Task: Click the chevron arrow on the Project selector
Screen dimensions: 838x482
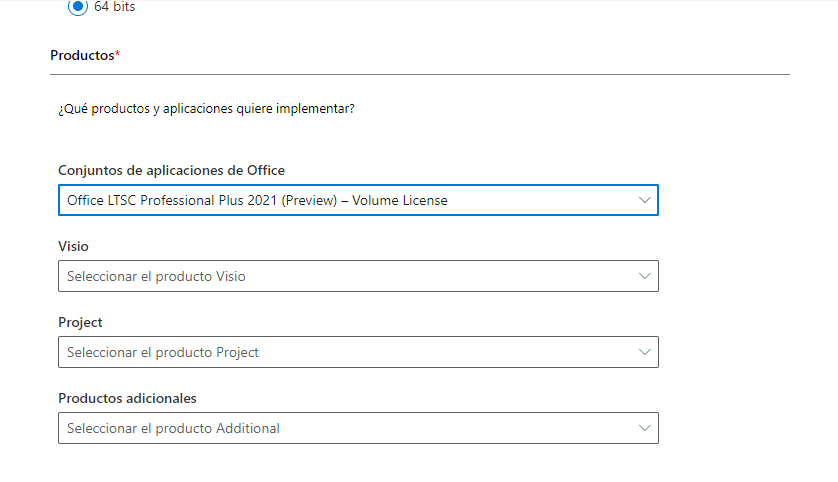Action: [x=645, y=352]
